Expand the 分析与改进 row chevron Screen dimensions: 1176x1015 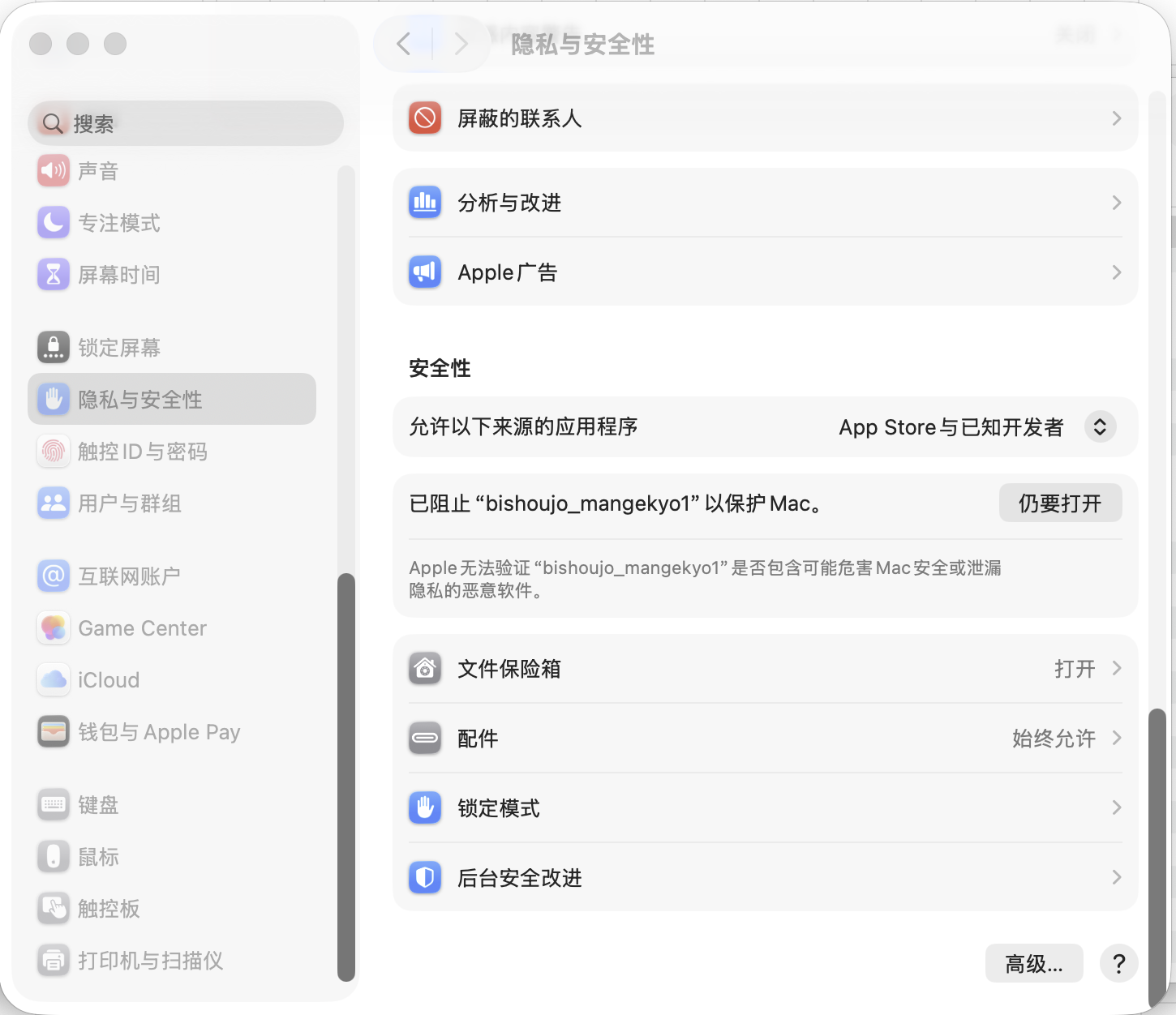coord(1117,203)
